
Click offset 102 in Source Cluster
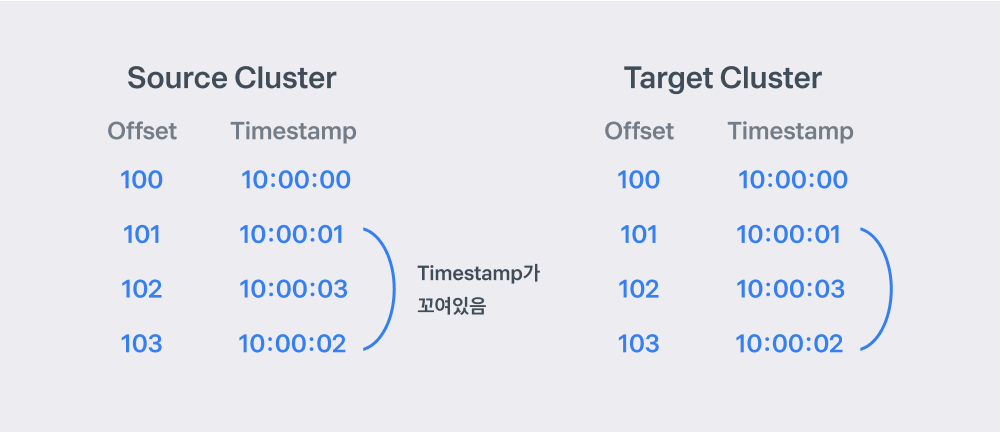(142, 289)
